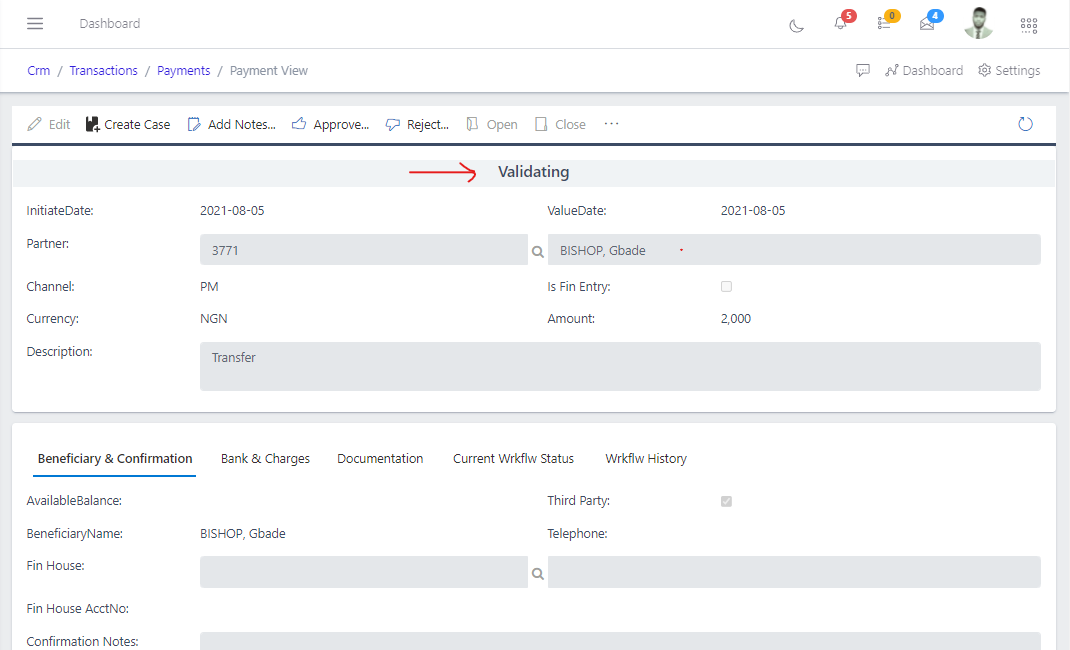Open the apps grid icon

coord(1028,25)
